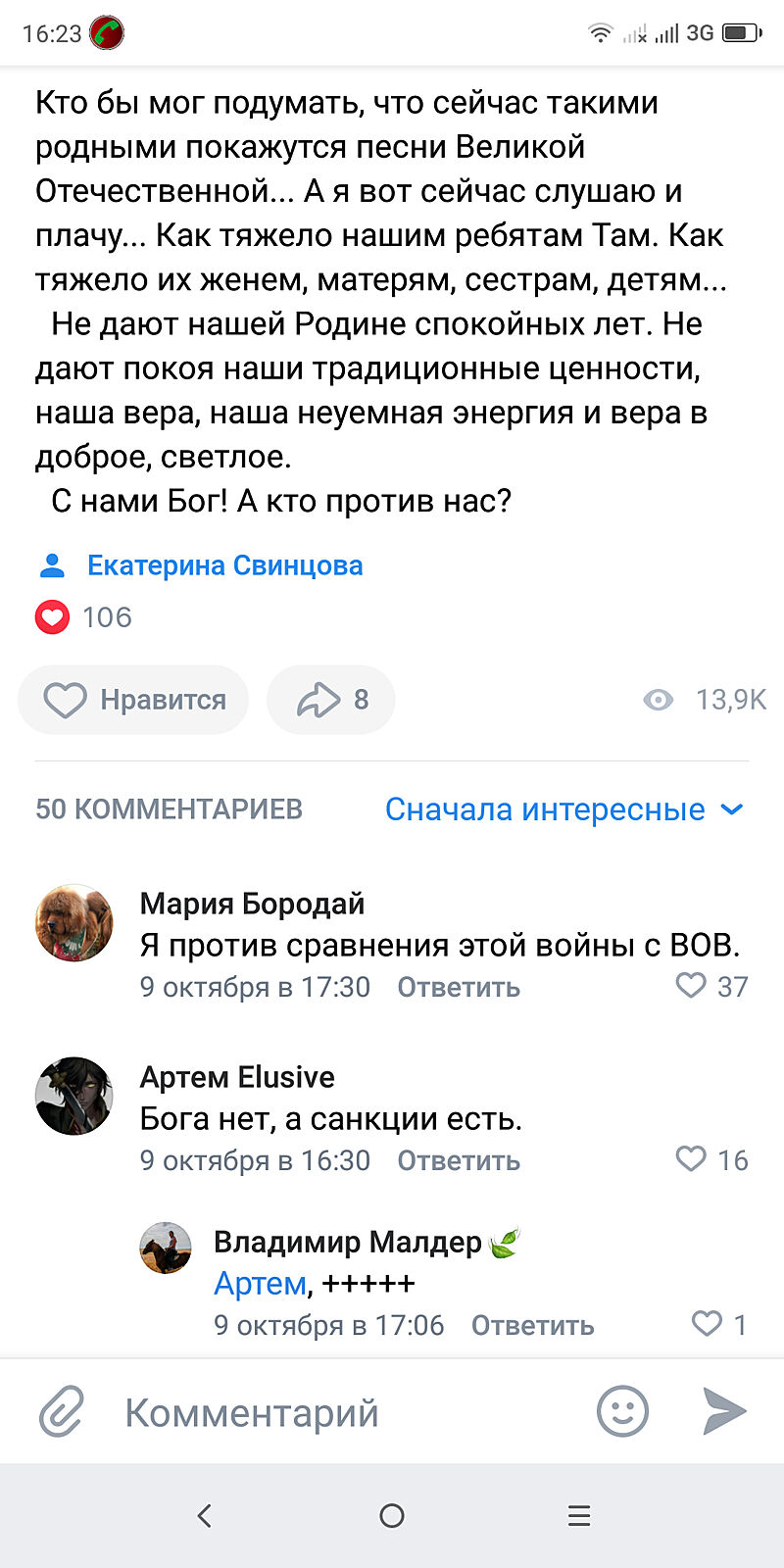Click the Артем mention in Владимир's reply
The width and height of the screenshot is (784, 1568).
260,1283
